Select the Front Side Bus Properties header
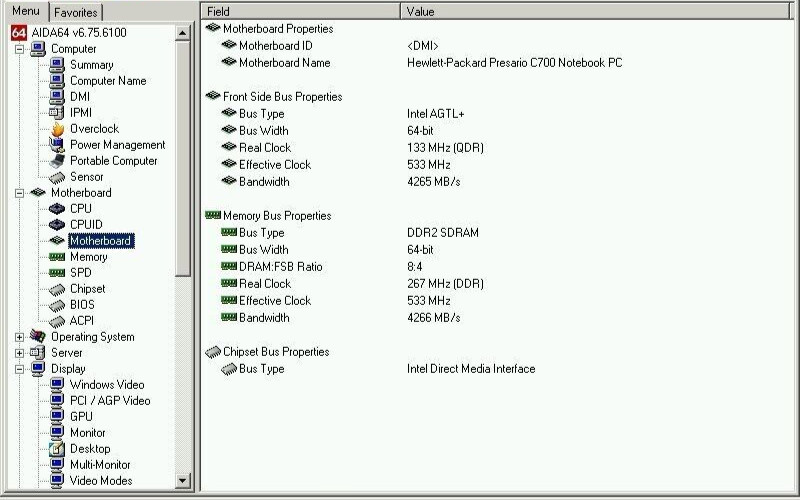 [283, 97]
